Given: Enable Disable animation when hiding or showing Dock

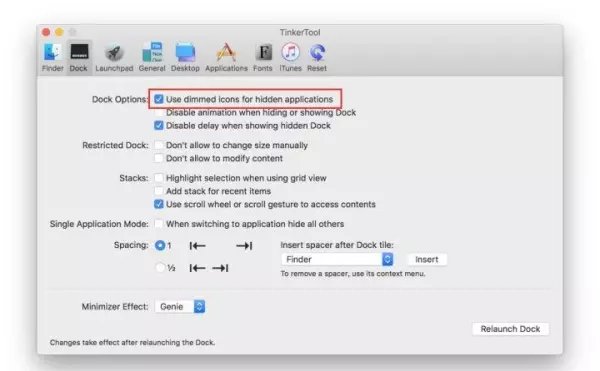Looking at the screenshot, I should 158,112.
